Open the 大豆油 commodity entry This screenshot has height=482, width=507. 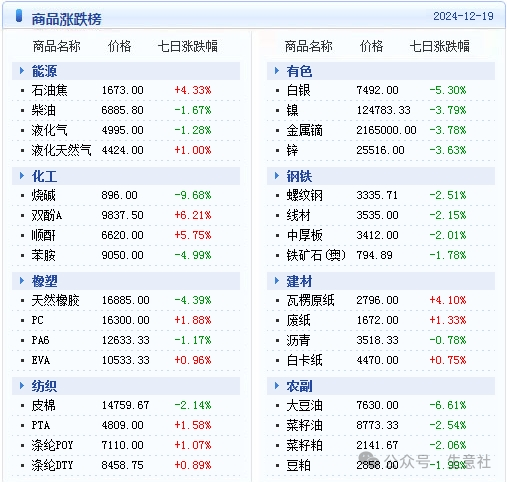[x=304, y=405]
